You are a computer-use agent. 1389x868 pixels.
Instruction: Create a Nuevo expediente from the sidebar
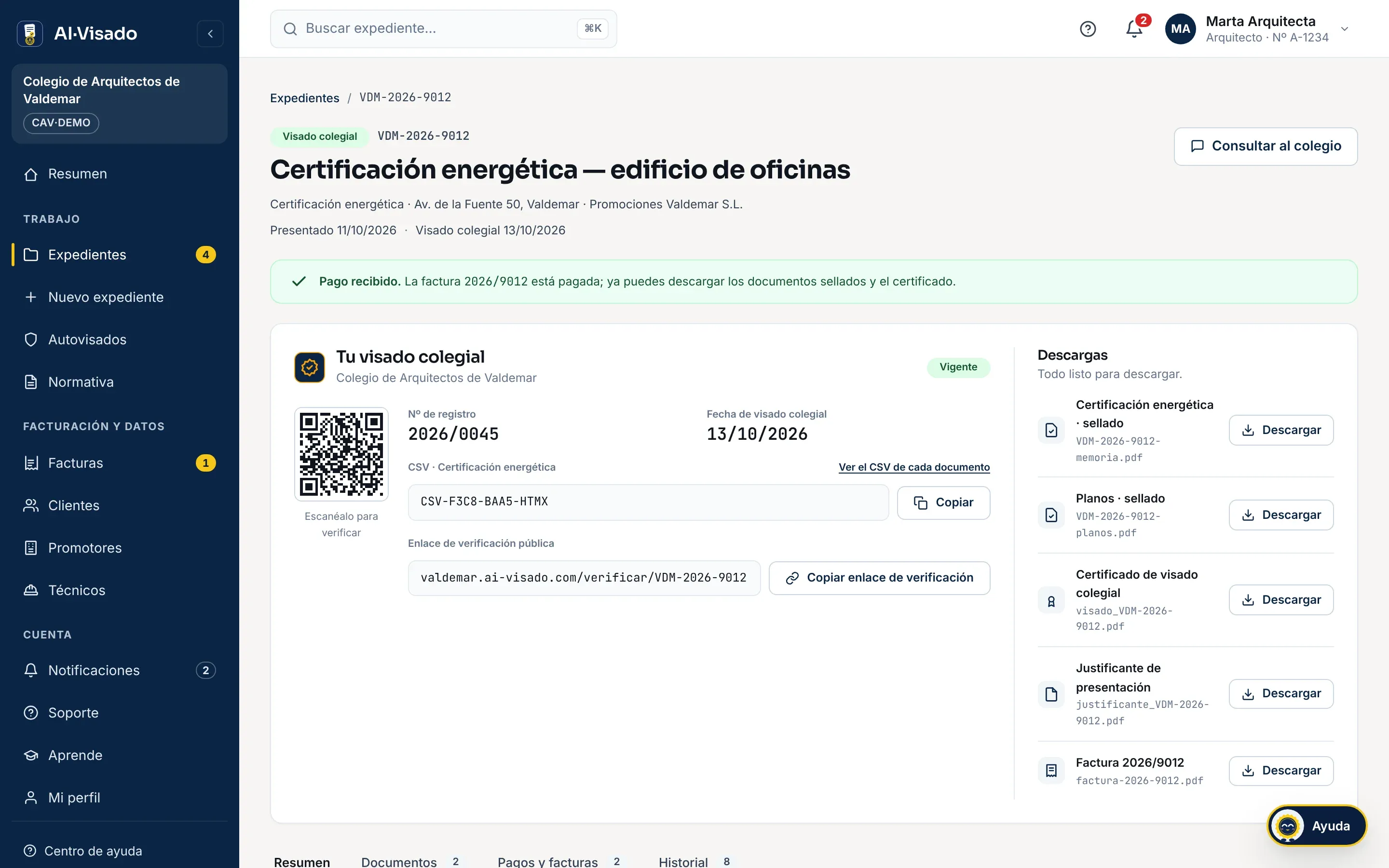point(120,298)
